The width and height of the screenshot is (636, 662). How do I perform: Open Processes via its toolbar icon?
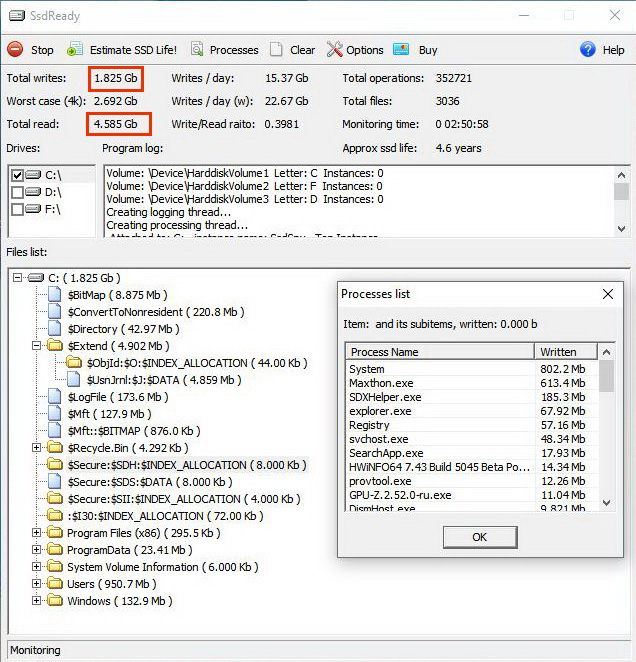pyautogui.click(x=197, y=49)
